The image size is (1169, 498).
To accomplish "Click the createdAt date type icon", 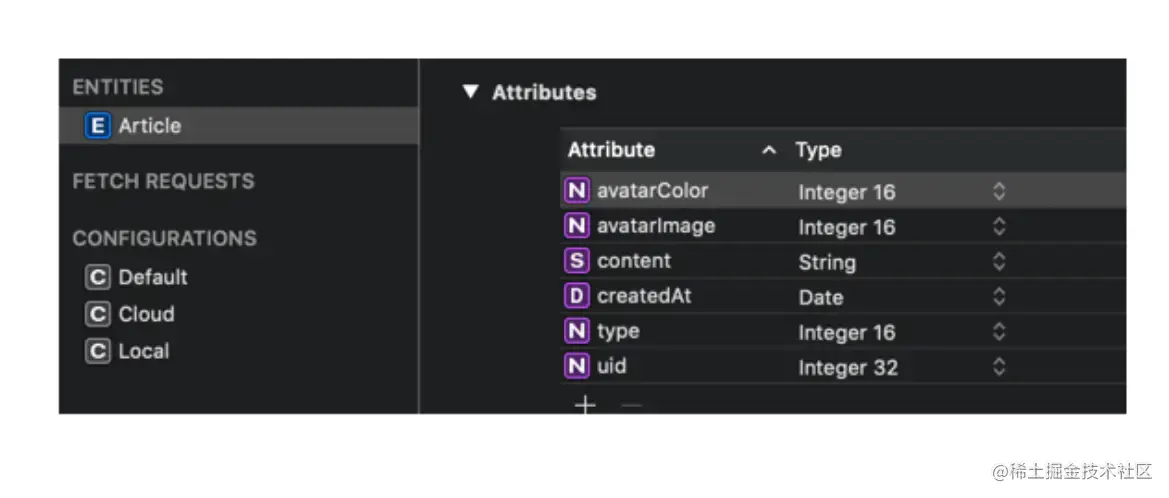I will click(577, 296).
